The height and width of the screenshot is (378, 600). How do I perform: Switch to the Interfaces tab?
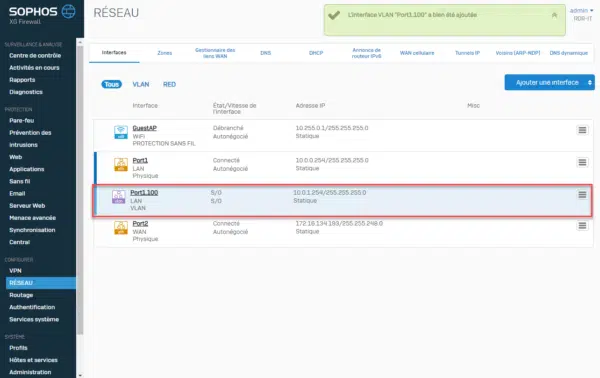point(114,52)
